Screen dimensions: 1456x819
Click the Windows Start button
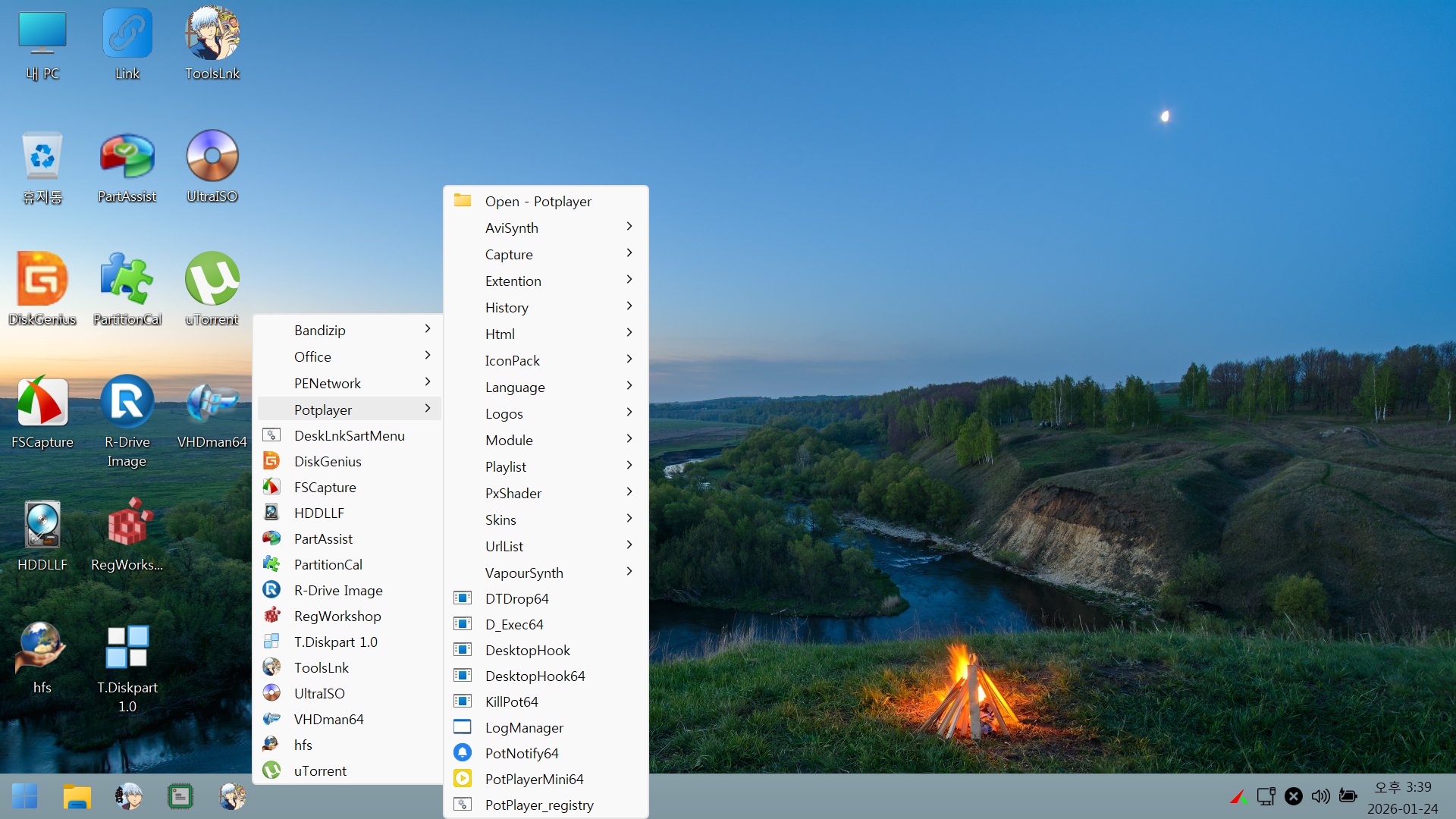point(24,796)
